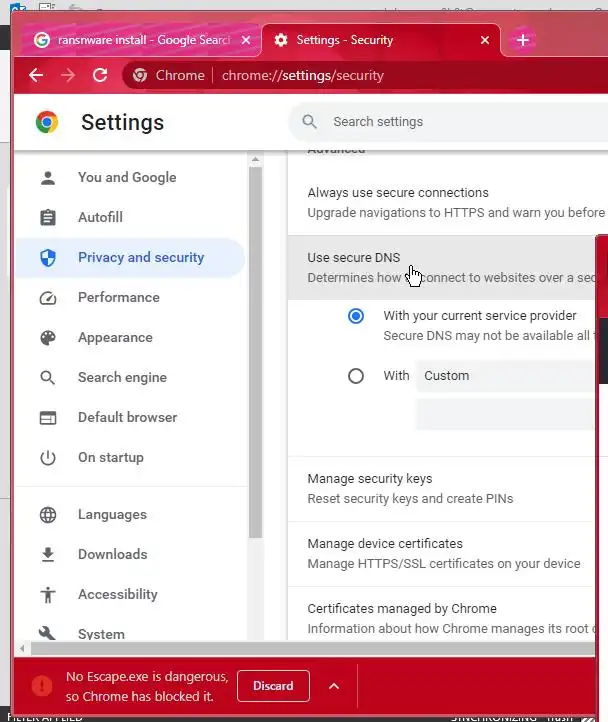Viewport: 608px width, 722px height.
Task: Reload the page with the refresh icon
Action: point(100,75)
